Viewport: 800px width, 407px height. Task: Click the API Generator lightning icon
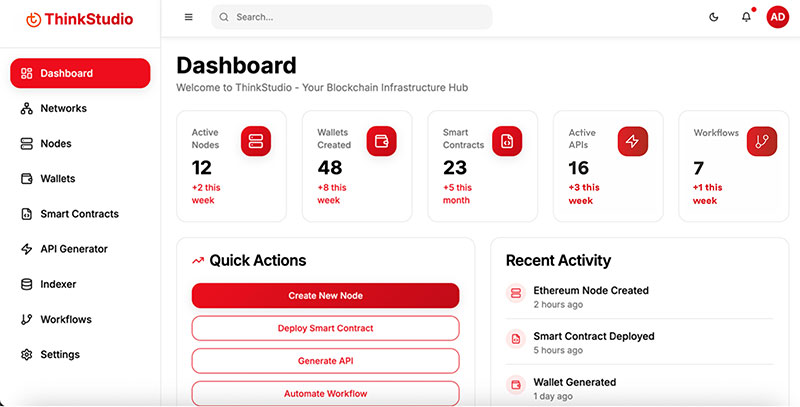(27, 249)
